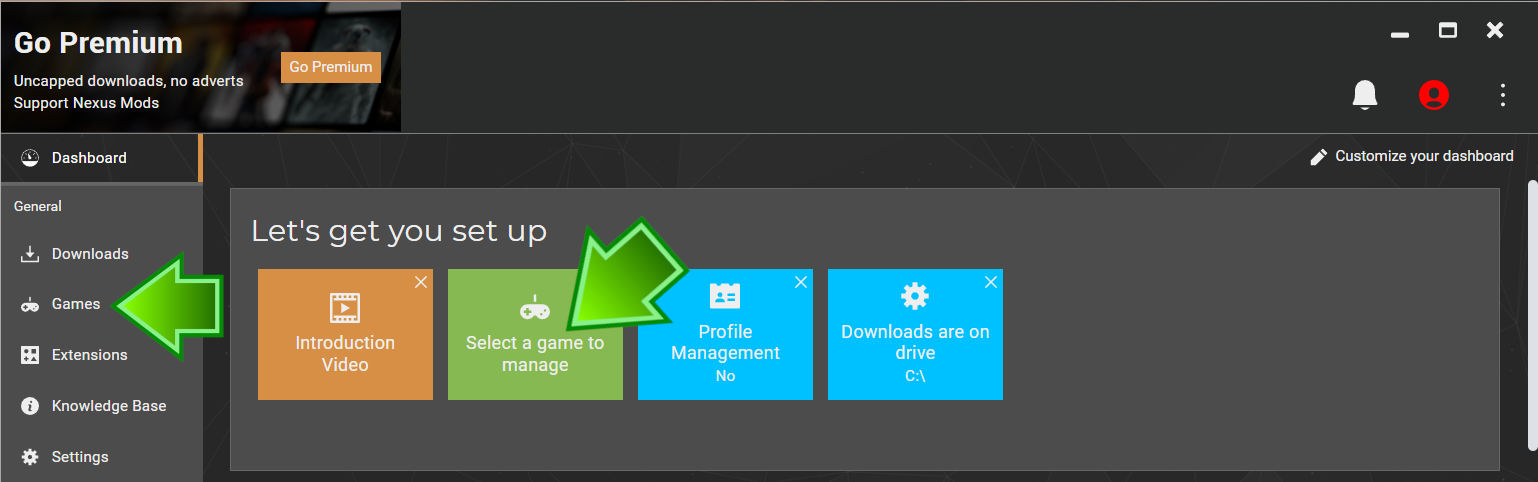Click the ID card icon on Profile Management
Image resolution: width=1538 pixels, height=482 pixels.
pyautogui.click(x=725, y=296)
